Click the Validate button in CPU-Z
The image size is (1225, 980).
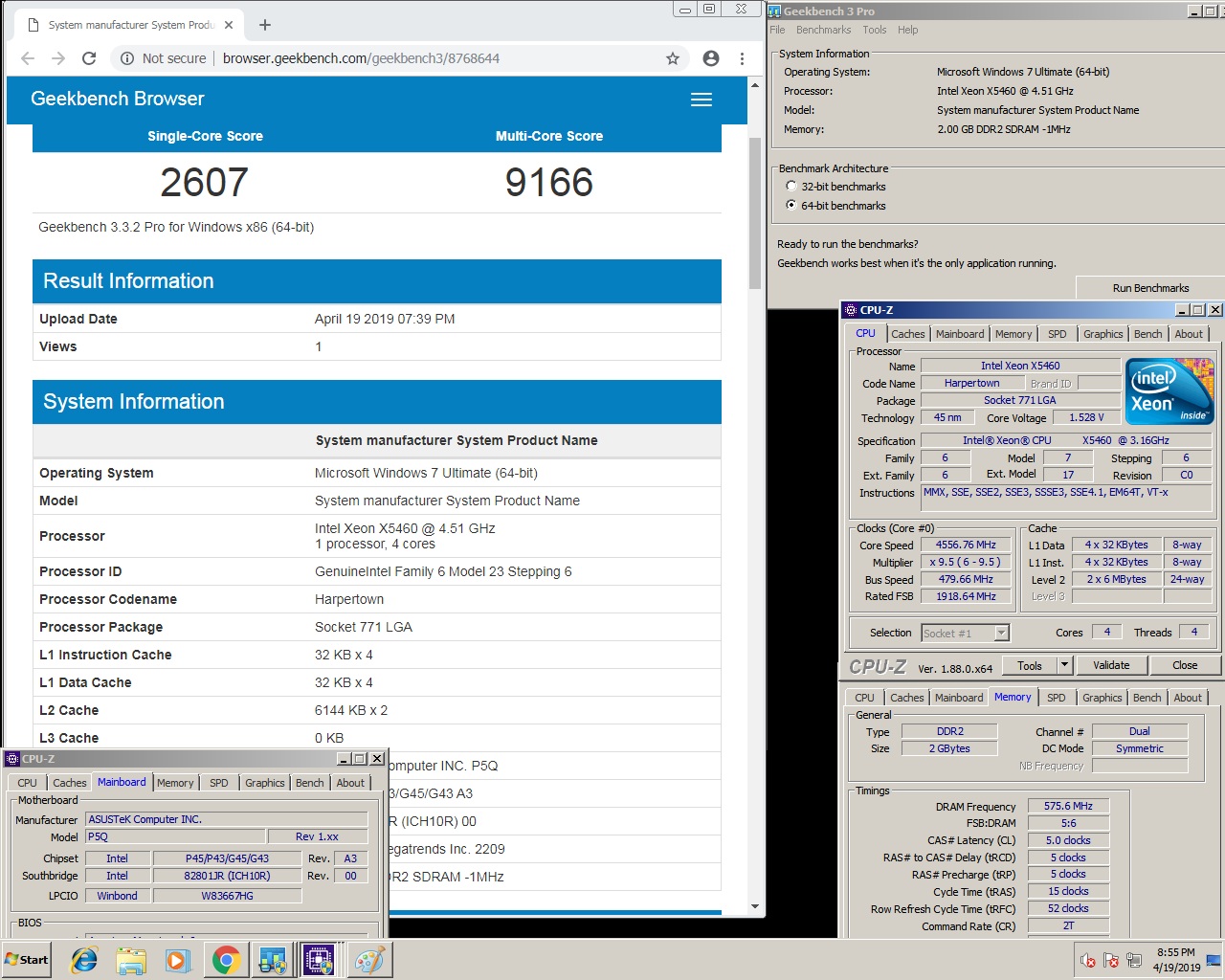(x=1110, y=665)
